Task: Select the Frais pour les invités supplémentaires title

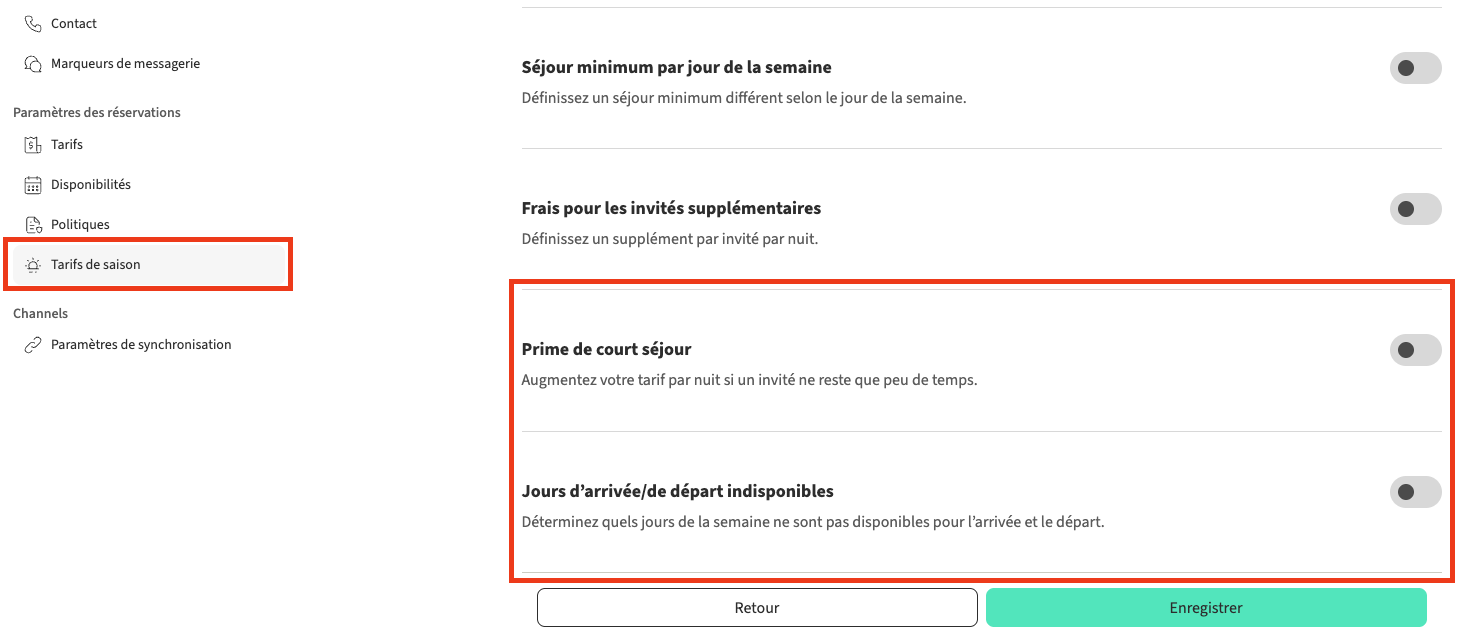Action: [x=671, y=209]
